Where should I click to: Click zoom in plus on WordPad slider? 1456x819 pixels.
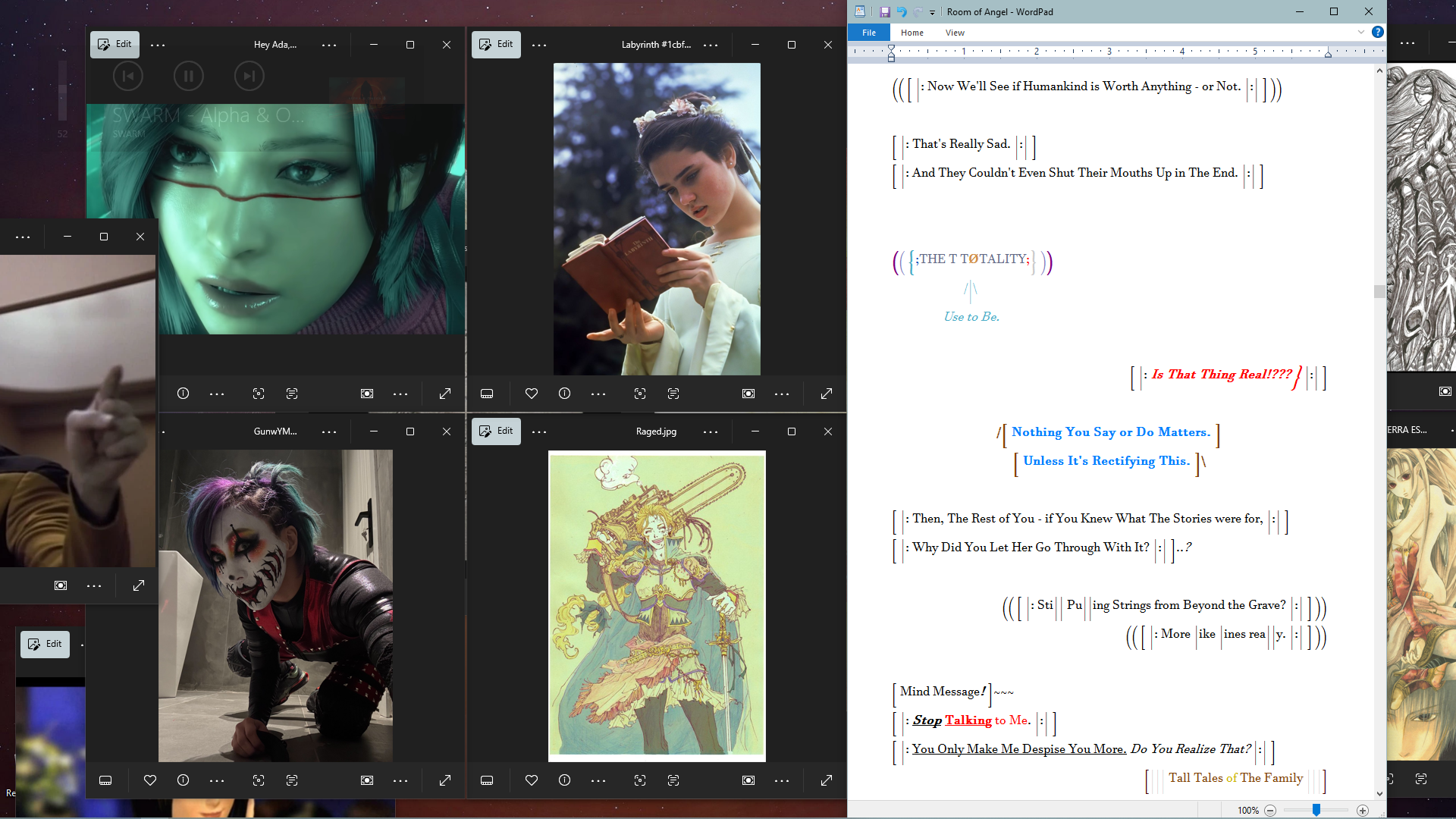pyautogui.click(x=1363, y=811)
